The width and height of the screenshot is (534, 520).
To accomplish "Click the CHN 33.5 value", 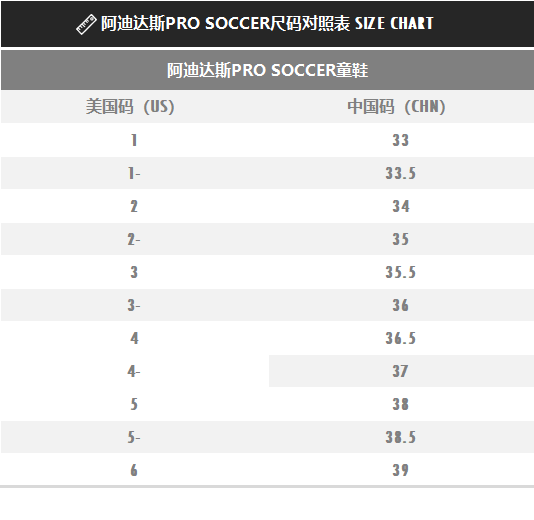I will click(400, 173).
